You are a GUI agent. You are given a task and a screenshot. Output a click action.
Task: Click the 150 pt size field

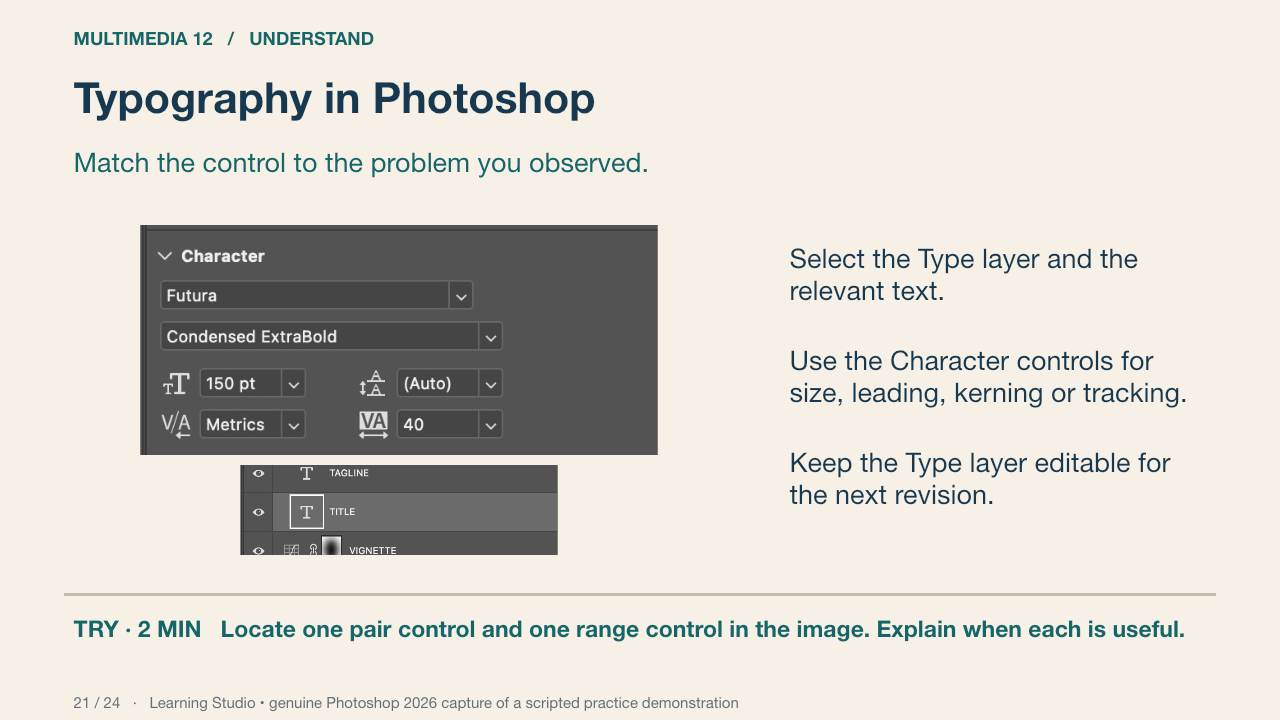241,384
